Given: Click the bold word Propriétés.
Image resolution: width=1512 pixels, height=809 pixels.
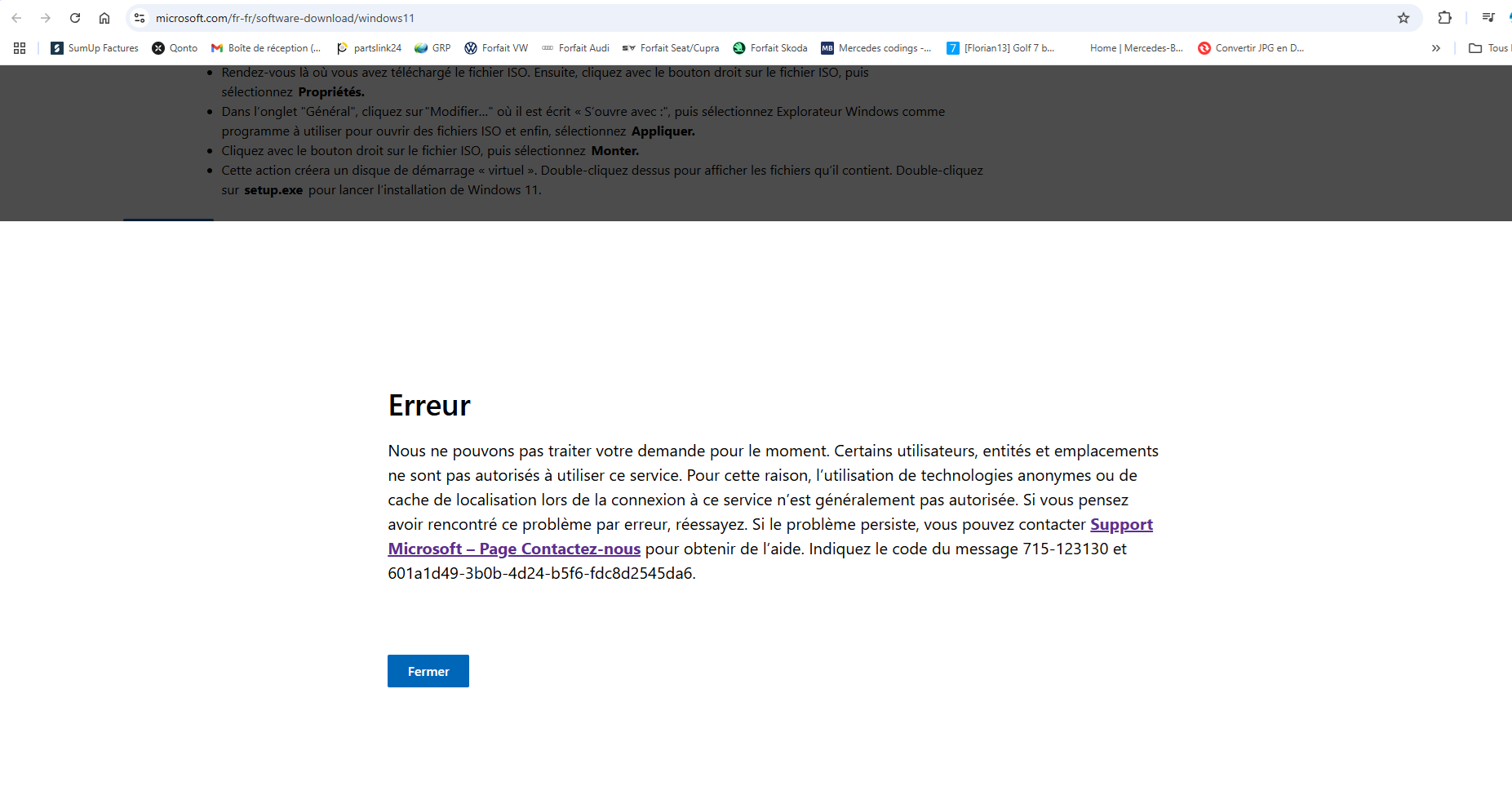Looking at the screenshot, I should (331, 92).
